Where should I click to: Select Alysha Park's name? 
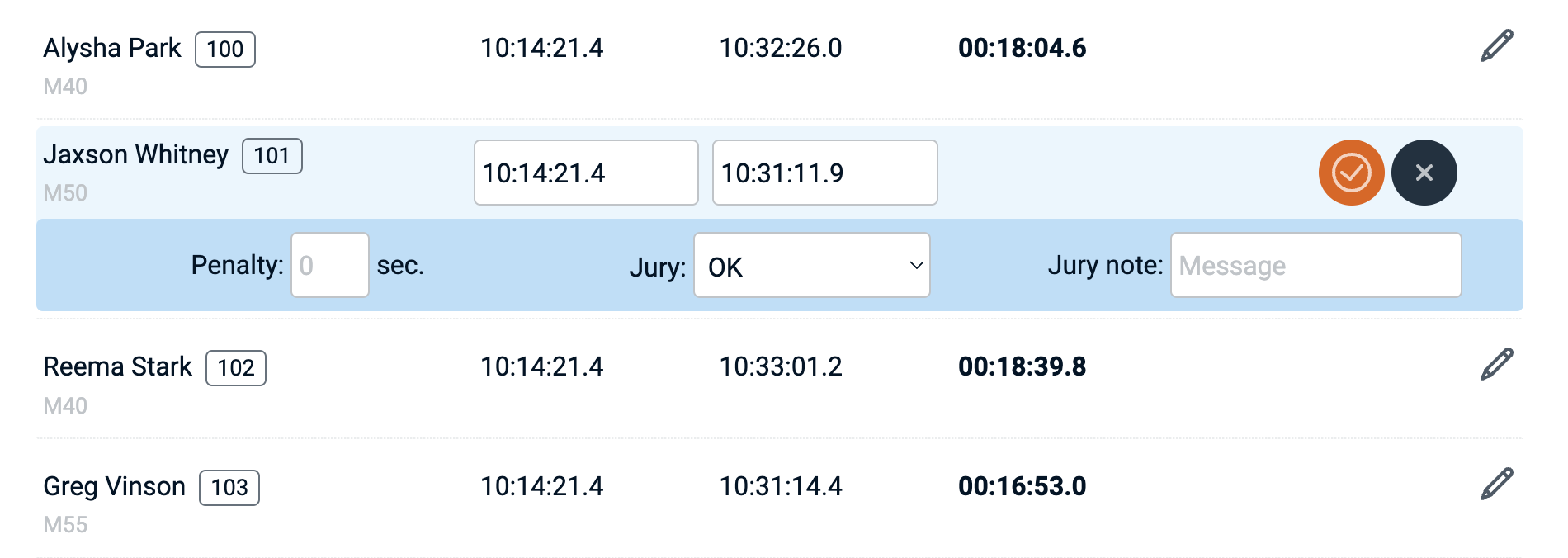pos(111,48)
